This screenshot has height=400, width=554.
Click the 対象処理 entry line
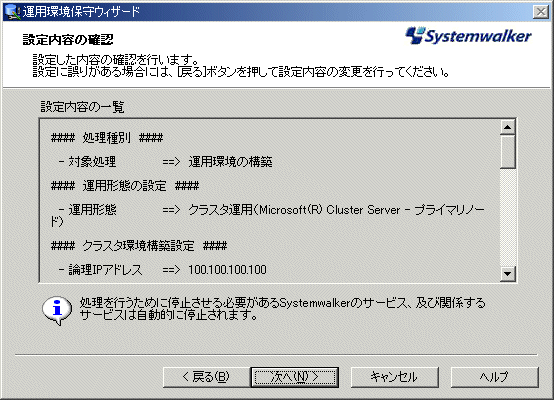[x=165, y=161]
